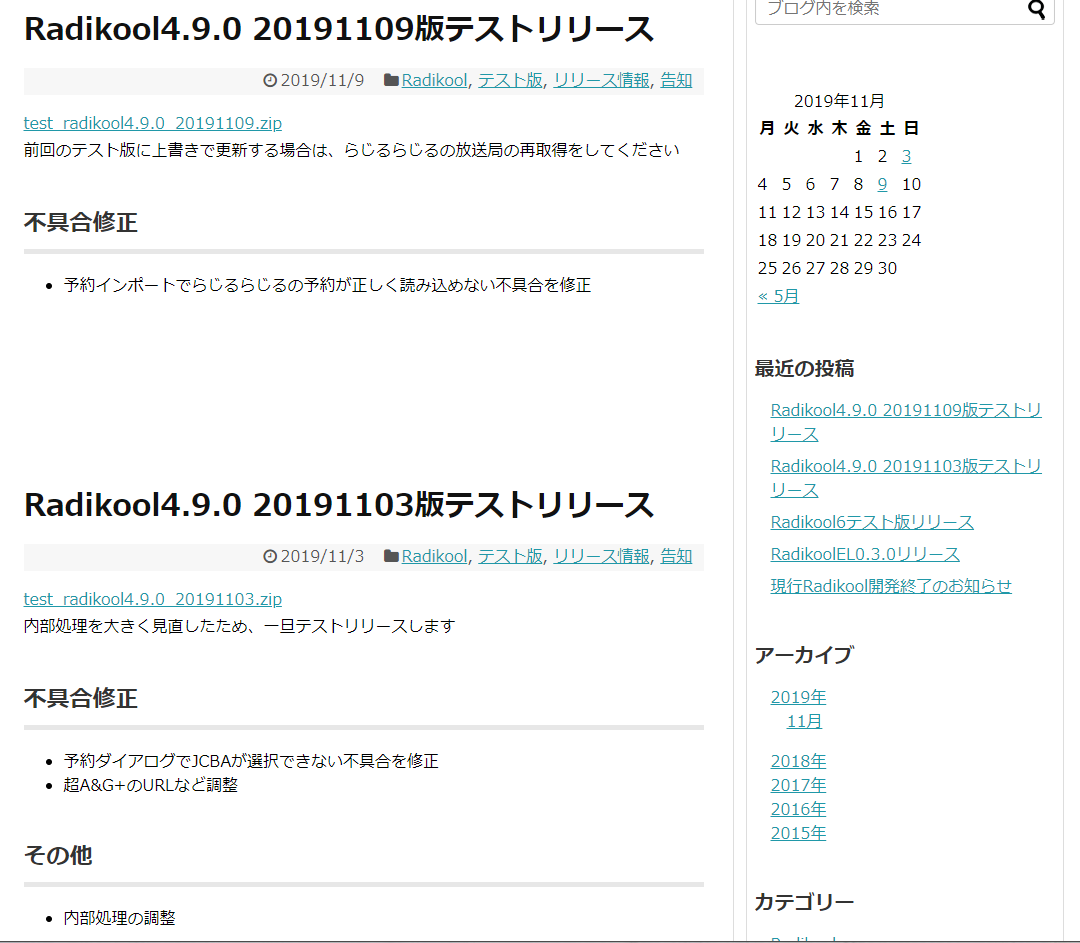Click the 不具合修正 heading in the 20191109 post
This screenshot has width=1080, height=943.
tap(81, 222)
